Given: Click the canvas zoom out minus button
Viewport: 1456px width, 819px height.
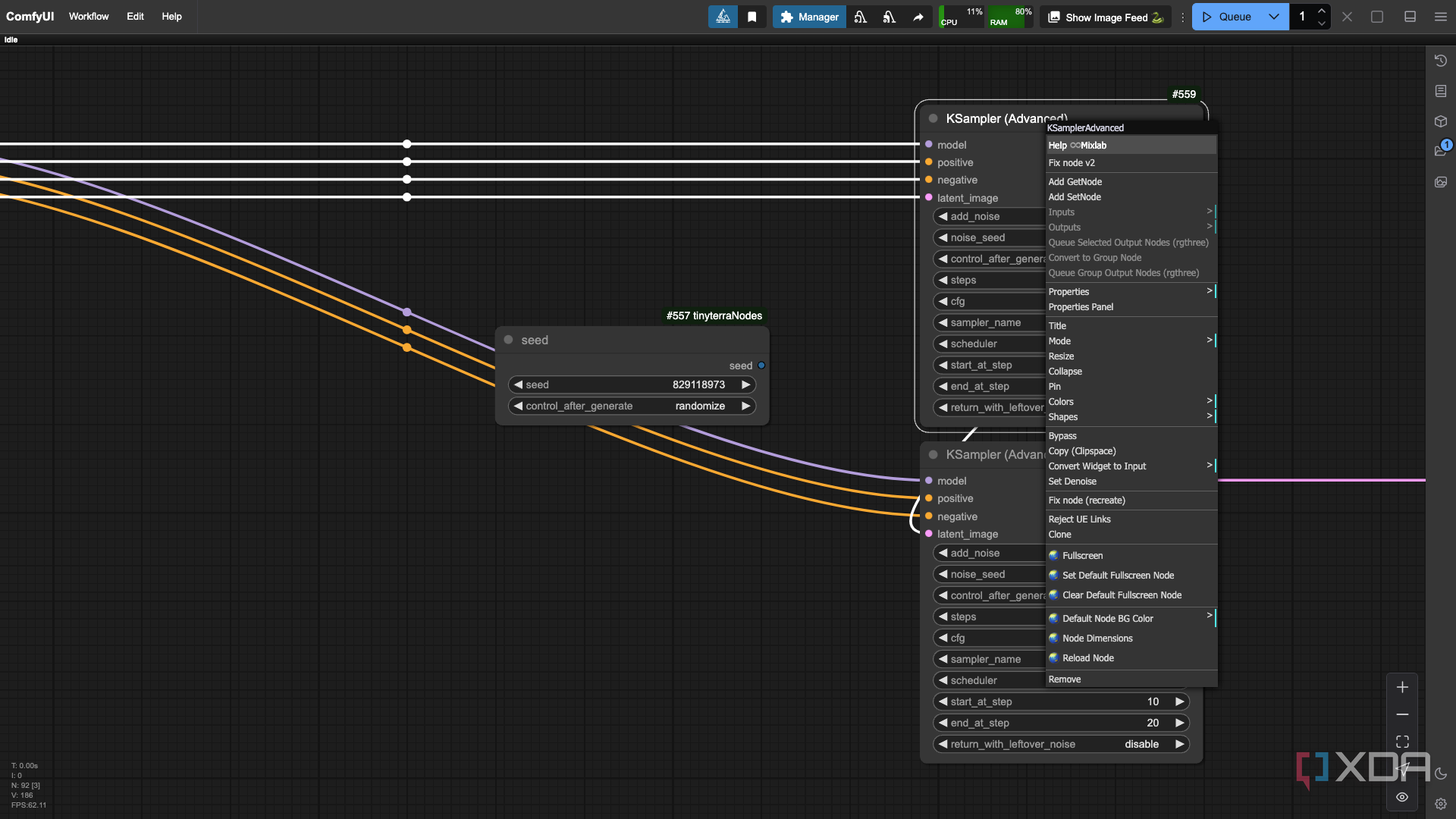Looking at the screenshot, I should (1402, 714).
